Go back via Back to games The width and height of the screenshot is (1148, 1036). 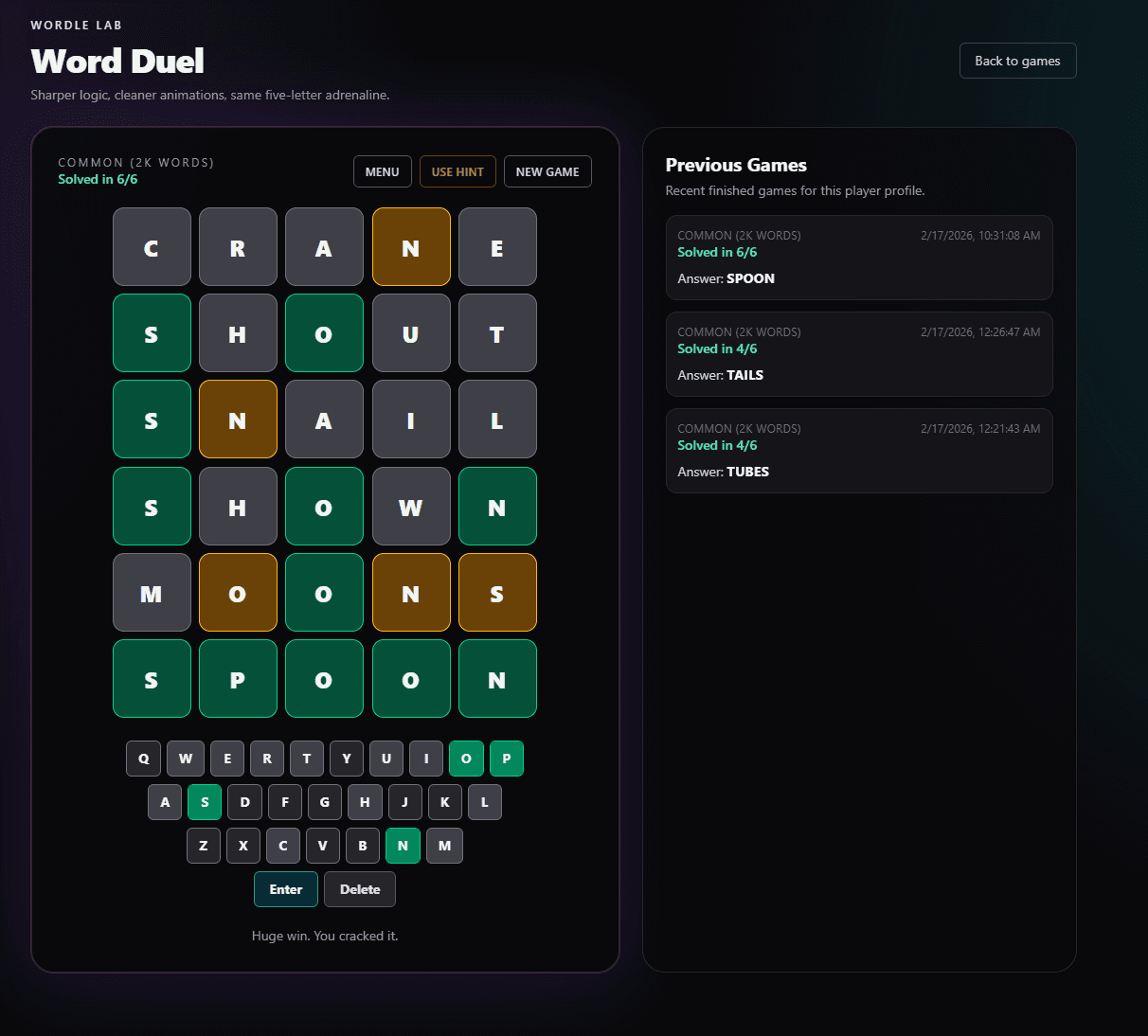1017,61
